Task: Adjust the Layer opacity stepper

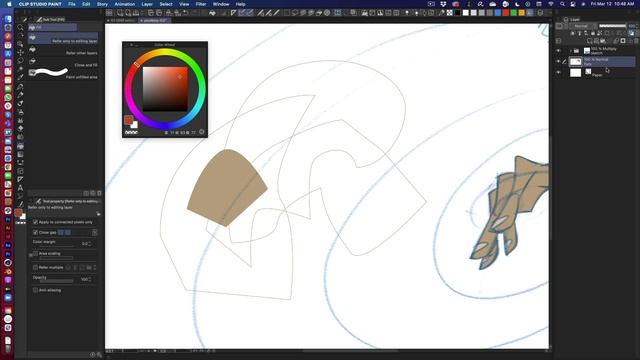Action: [x=637, y=26]
